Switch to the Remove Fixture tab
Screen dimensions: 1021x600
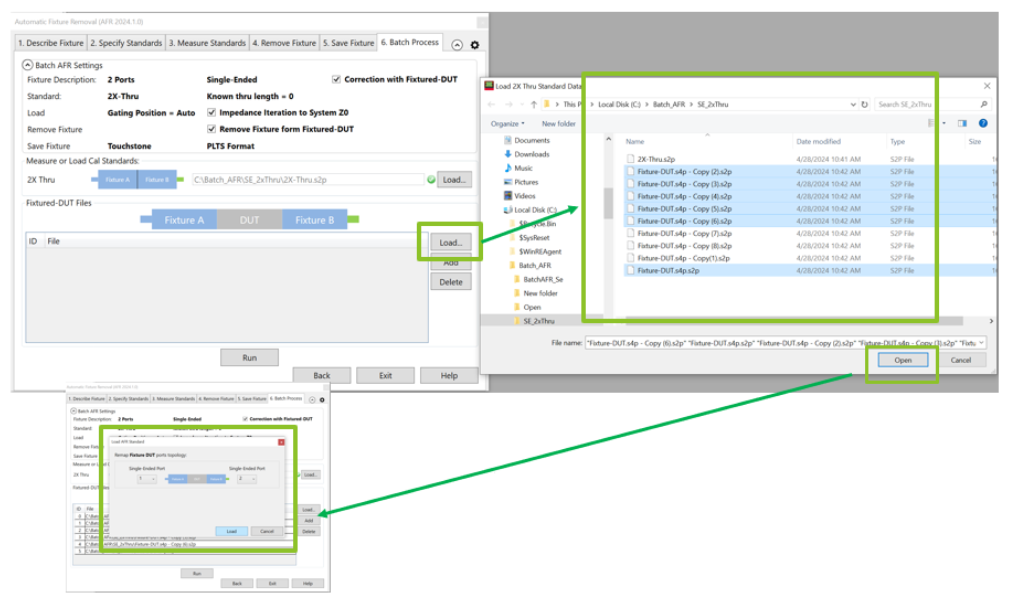(x=283, y=43)
